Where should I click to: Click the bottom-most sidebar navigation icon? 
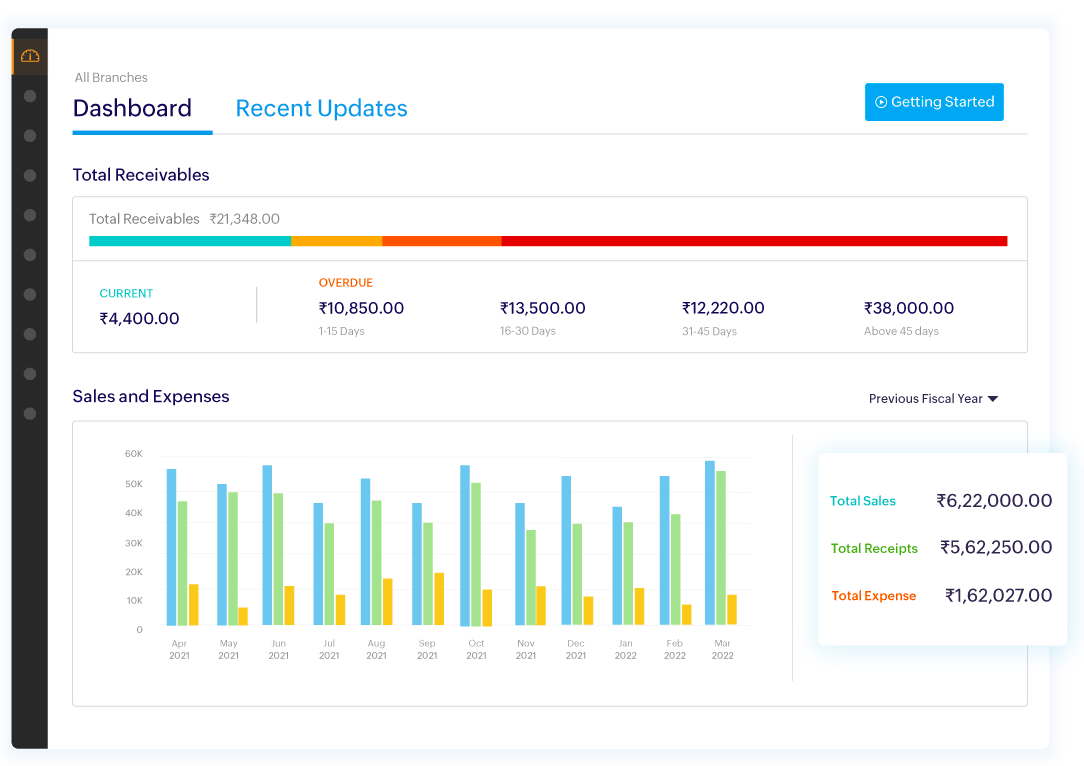pos(30,413)
